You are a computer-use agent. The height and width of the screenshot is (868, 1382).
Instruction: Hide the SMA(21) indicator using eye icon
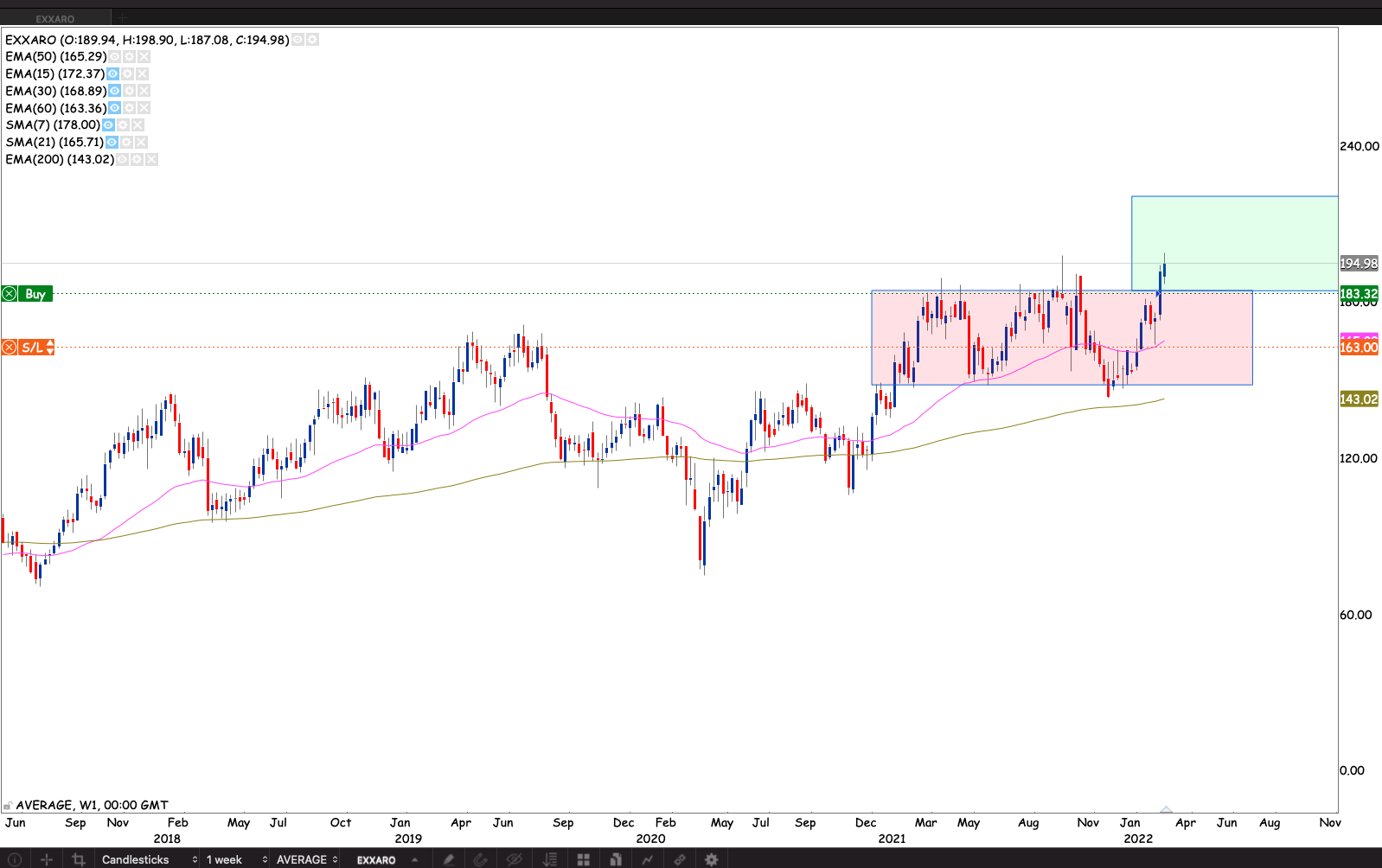click(x=112, y=142)
